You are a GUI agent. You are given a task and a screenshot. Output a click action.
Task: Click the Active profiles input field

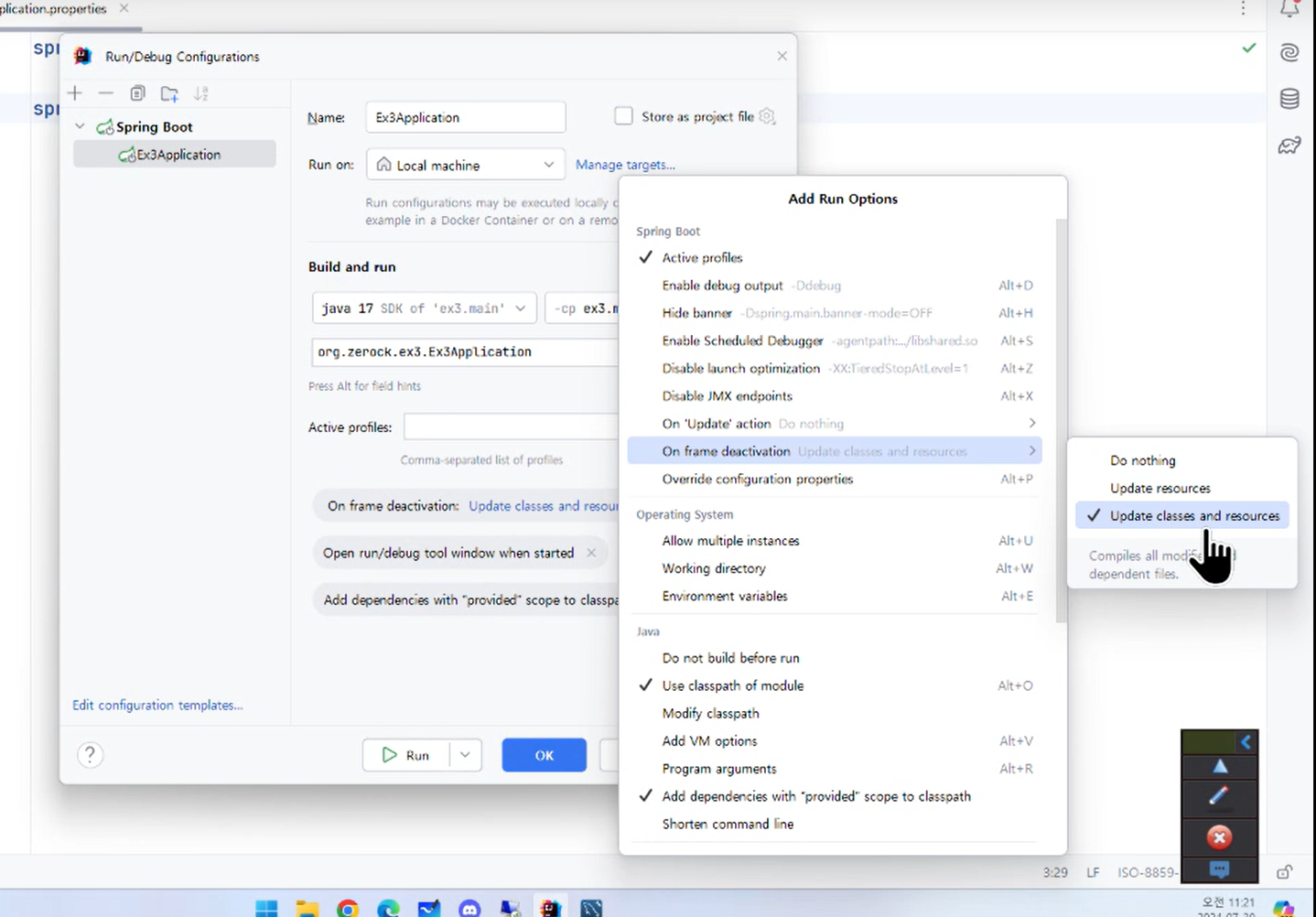coord(512,427)
